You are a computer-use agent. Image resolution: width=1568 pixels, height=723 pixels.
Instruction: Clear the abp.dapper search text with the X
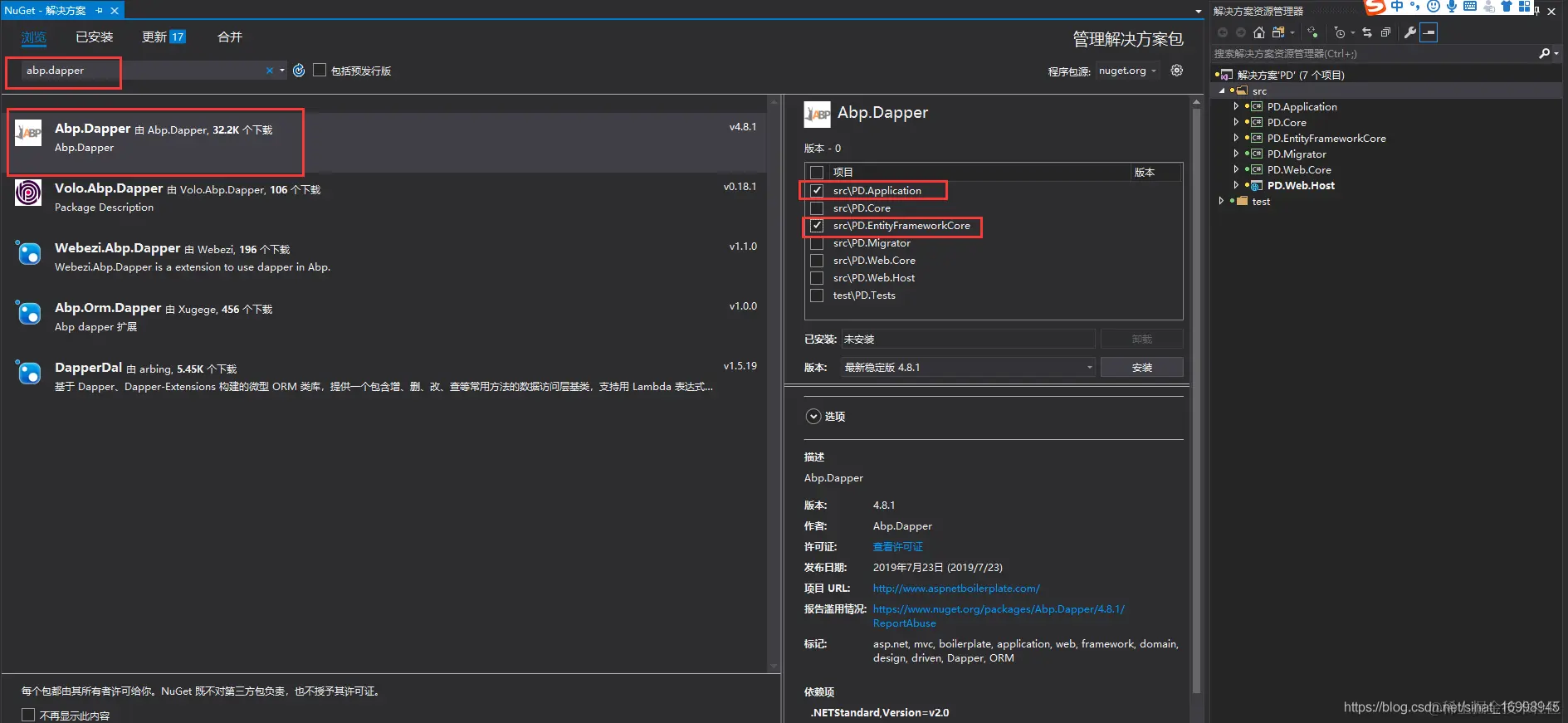pyautogui.click(x=269, y=71)
